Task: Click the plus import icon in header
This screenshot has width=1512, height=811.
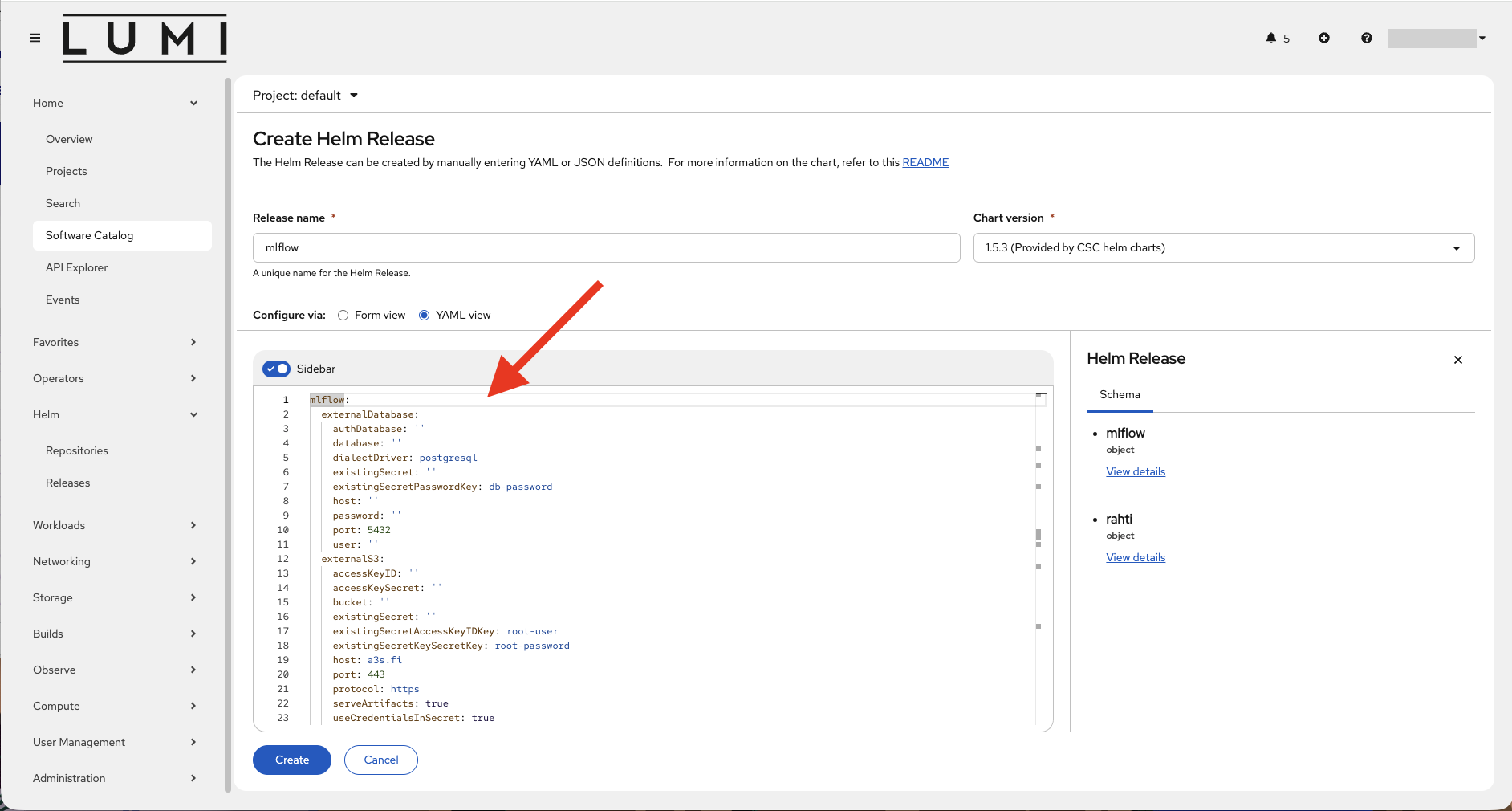Action: point(1324,38)
